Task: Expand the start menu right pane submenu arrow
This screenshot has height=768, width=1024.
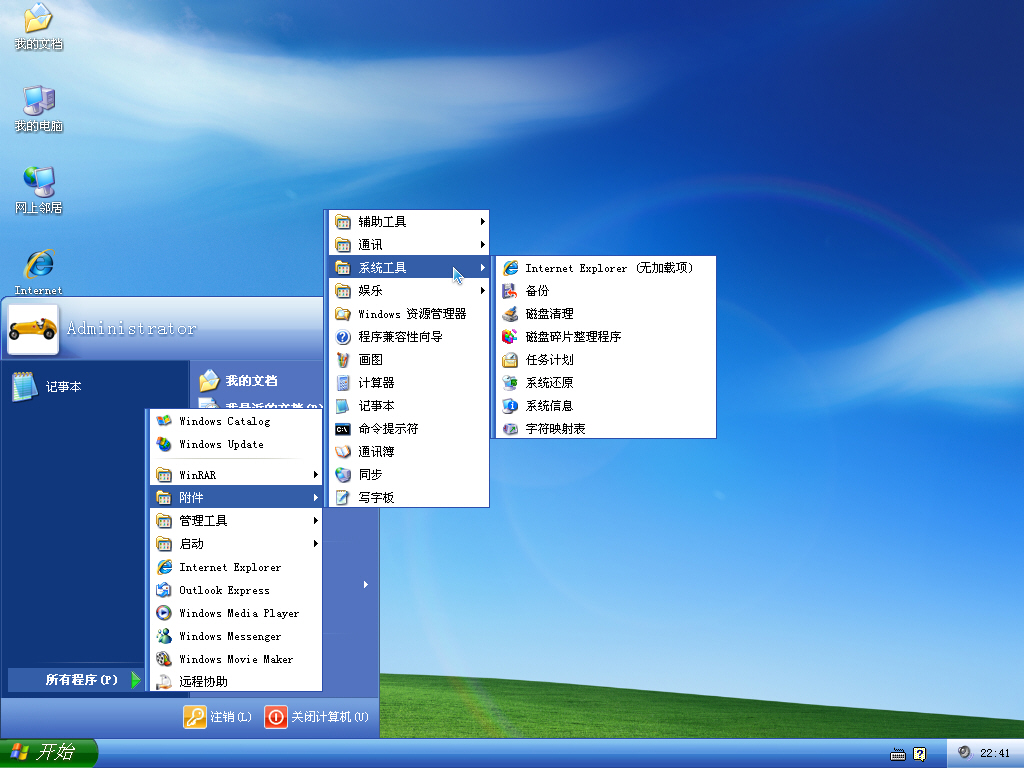Action: point(366,584)
